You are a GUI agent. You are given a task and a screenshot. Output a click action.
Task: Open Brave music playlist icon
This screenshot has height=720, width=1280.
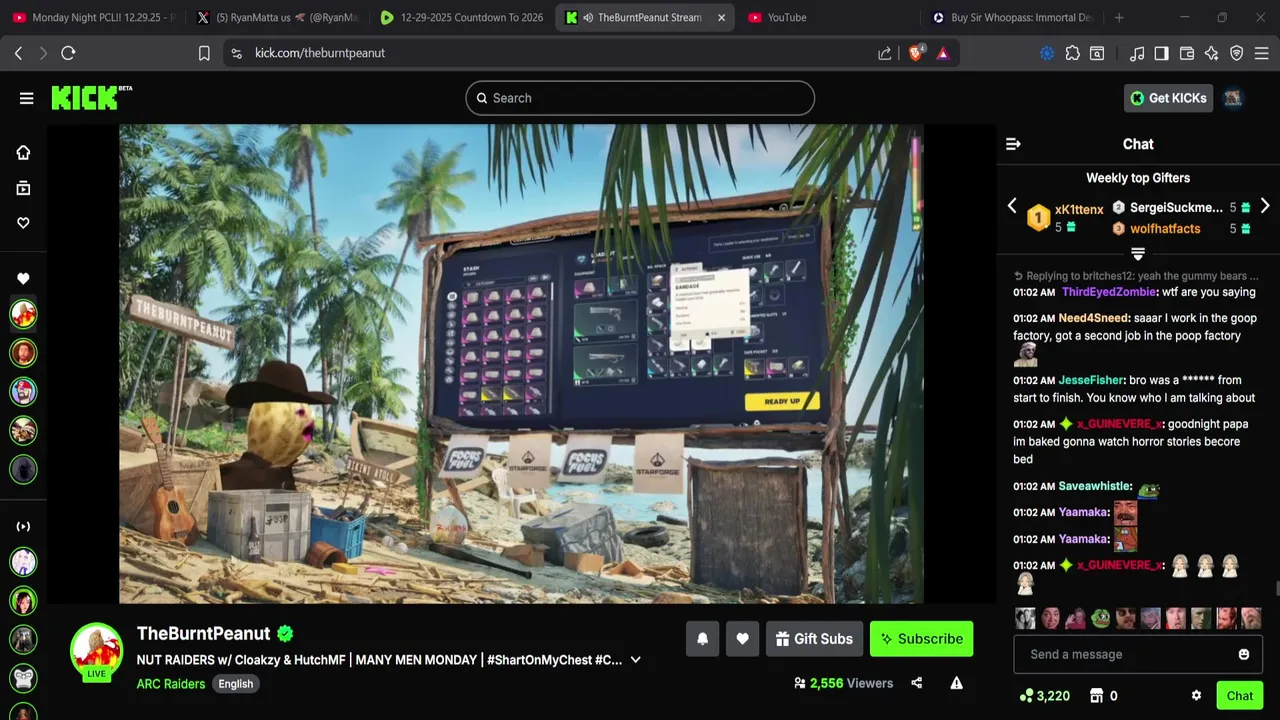[1137, 53]
